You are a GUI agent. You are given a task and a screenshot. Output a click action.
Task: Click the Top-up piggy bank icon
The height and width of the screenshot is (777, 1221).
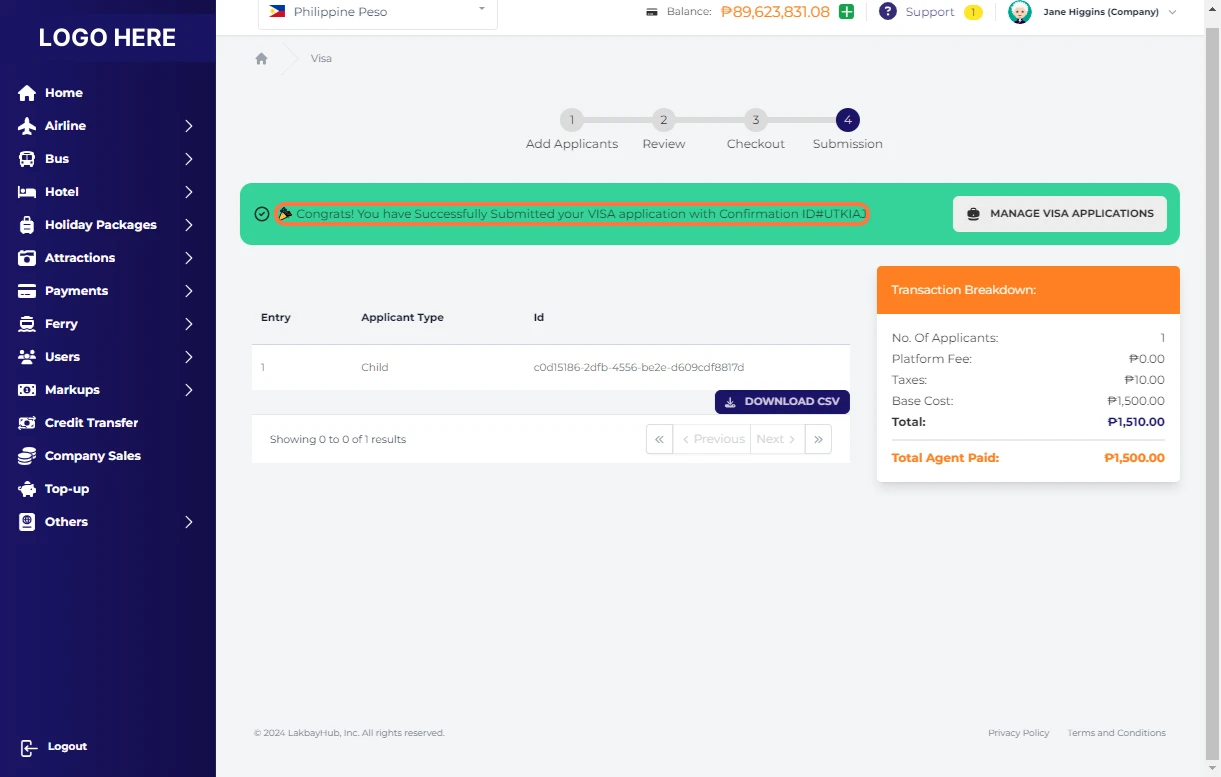27,489
